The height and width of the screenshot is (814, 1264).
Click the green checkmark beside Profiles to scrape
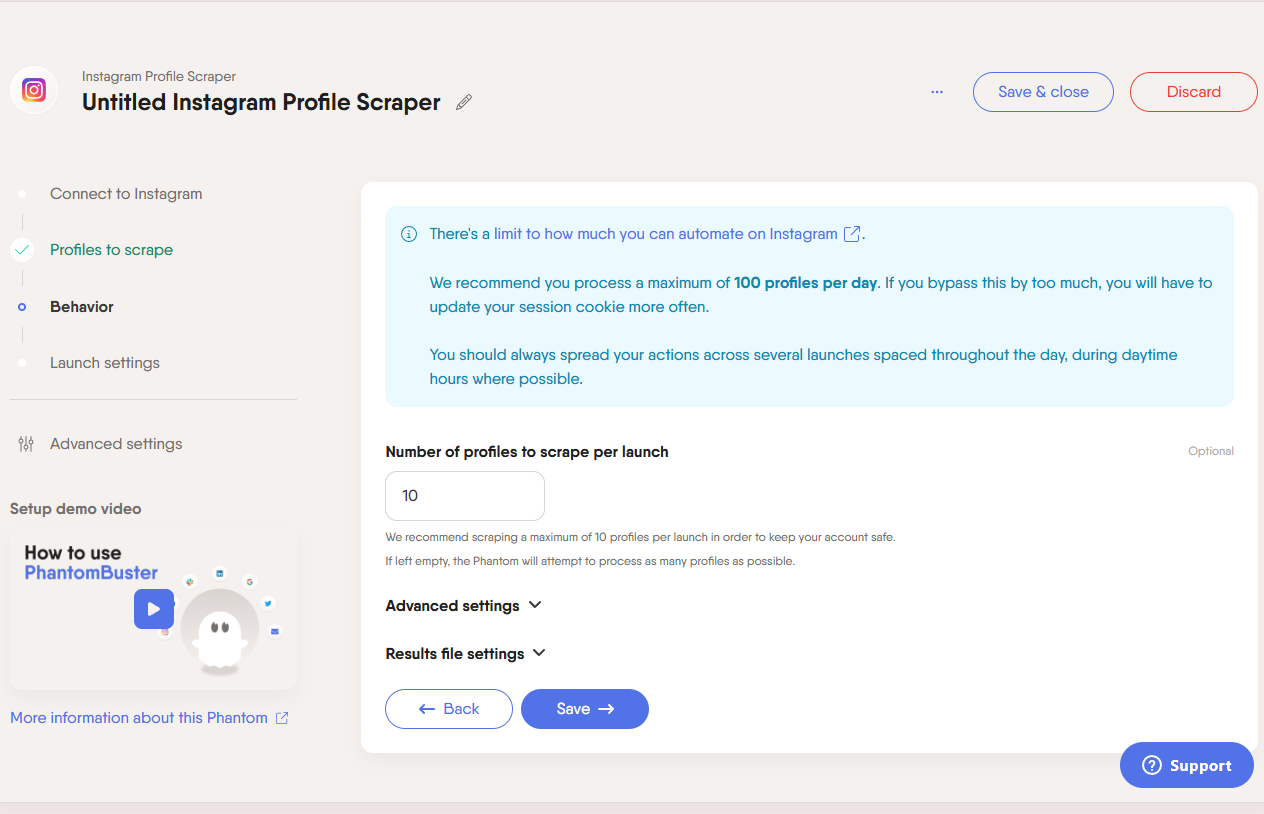22,250
